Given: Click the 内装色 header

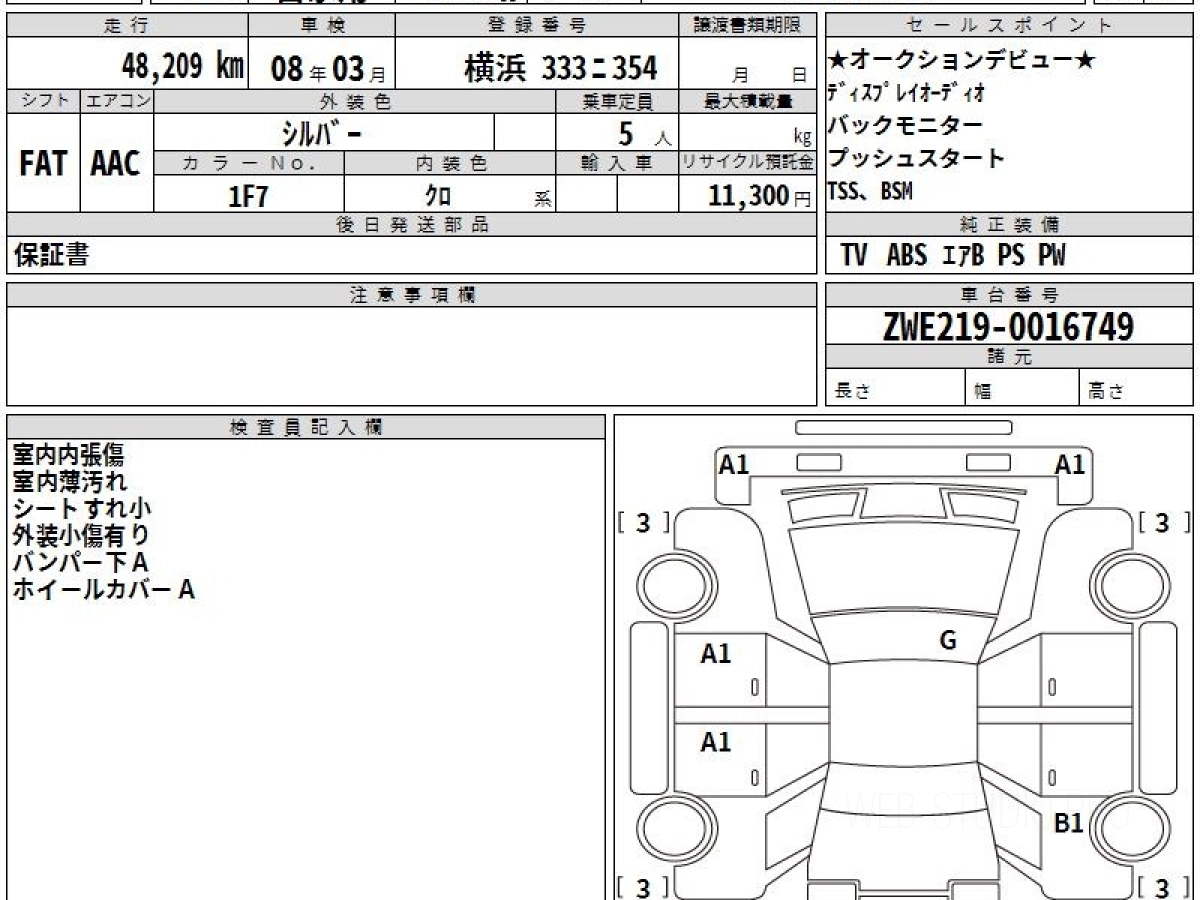Looking at the screenshot, I should click(x=451, y=163).
